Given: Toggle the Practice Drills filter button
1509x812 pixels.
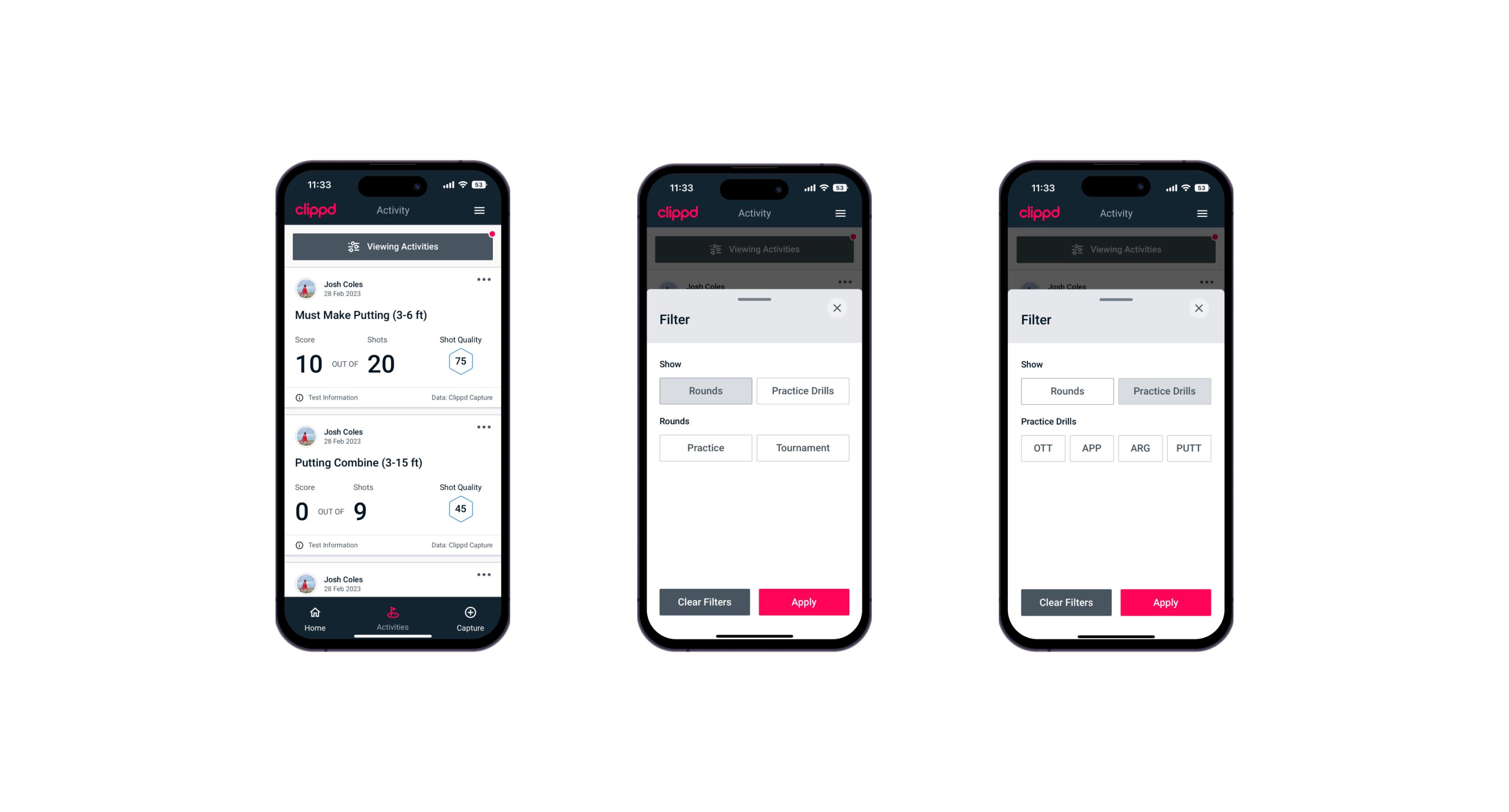Looking at the screenshot, I should coord(803,390).
